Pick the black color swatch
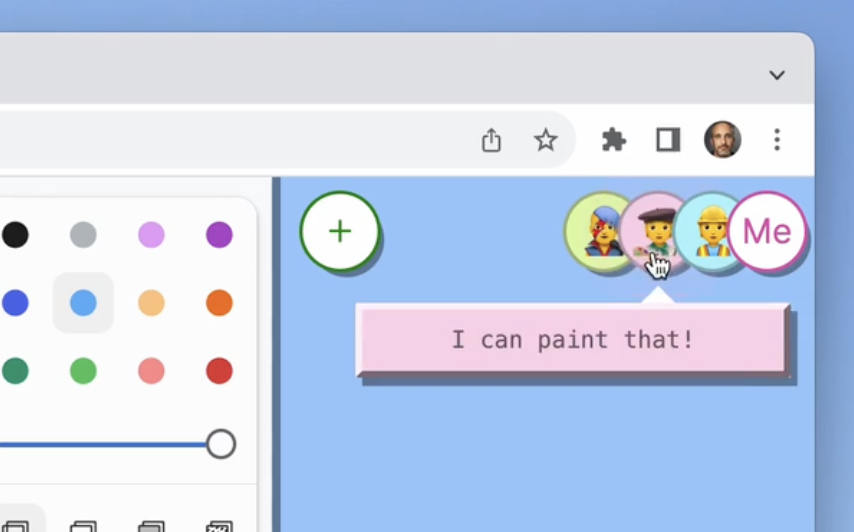The width and height of the screenshot is (854, 532). (15, 235)
